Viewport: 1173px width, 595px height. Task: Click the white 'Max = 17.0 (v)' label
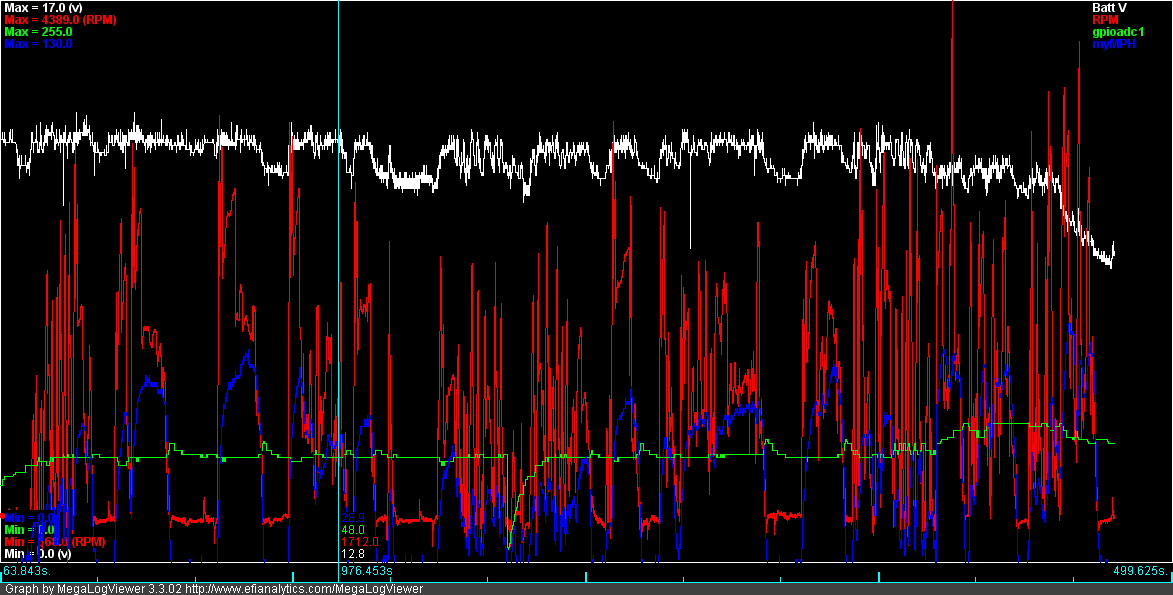click(43, 7)
